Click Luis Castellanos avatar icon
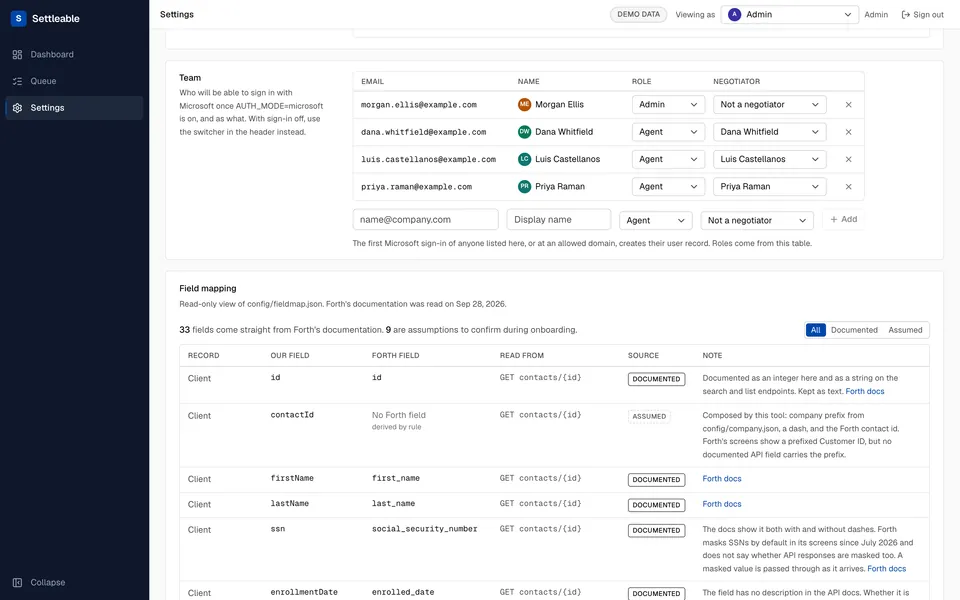The width and height of the screenshot is (960, 600). [524, 159]
